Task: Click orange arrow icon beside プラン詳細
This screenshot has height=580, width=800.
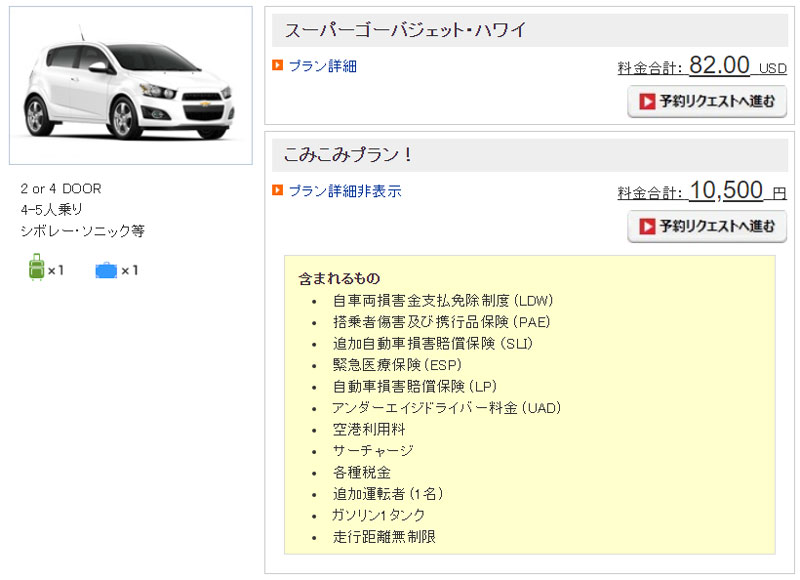Action: (278, 65)
